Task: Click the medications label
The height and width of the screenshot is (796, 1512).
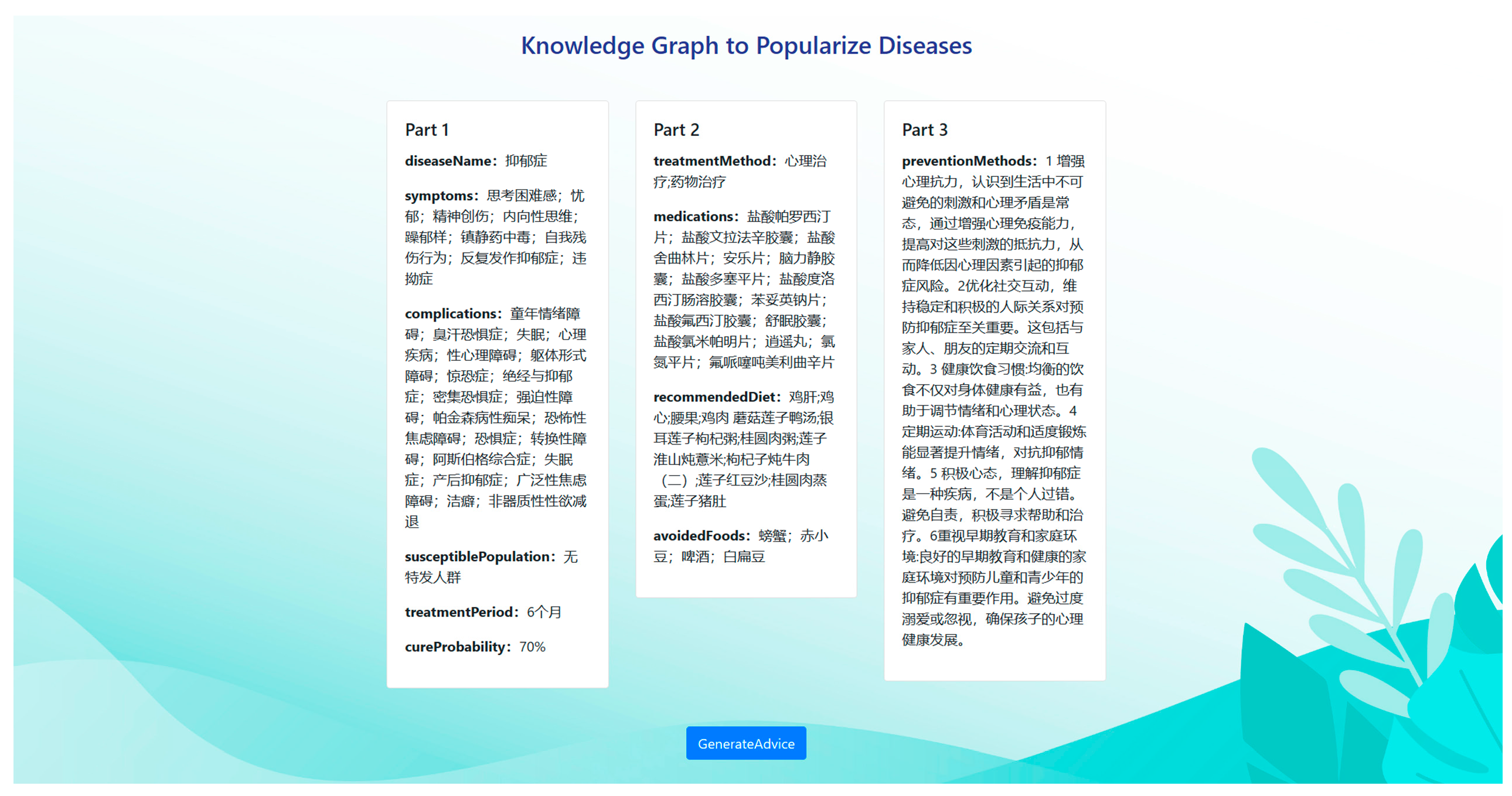Action: pyautogui.click(x=695, y=217)
